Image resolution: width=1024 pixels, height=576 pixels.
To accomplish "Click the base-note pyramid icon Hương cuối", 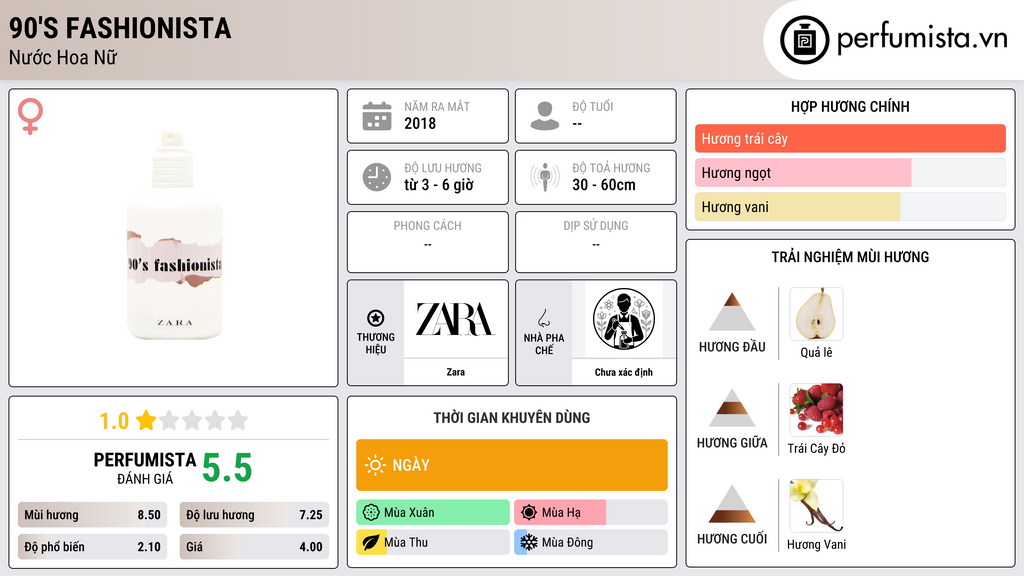I will [x=732, y=504].
